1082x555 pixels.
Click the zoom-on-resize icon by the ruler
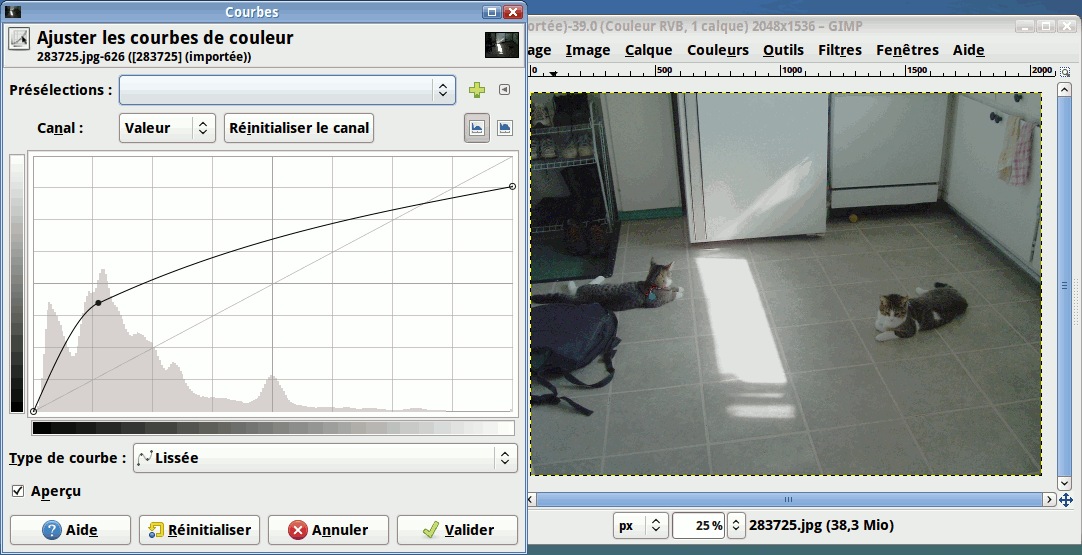click(x=1066, y=71)
